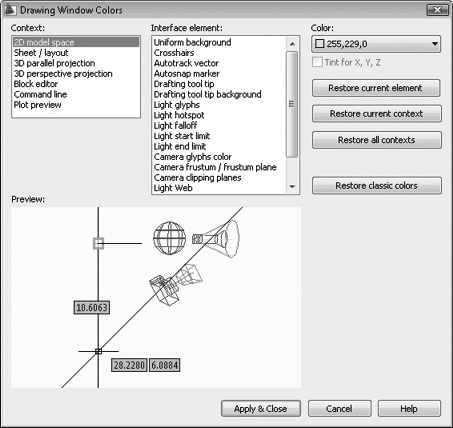
Task: Click the spotlight cone glyph in preview
Action: tap(216, 239)
